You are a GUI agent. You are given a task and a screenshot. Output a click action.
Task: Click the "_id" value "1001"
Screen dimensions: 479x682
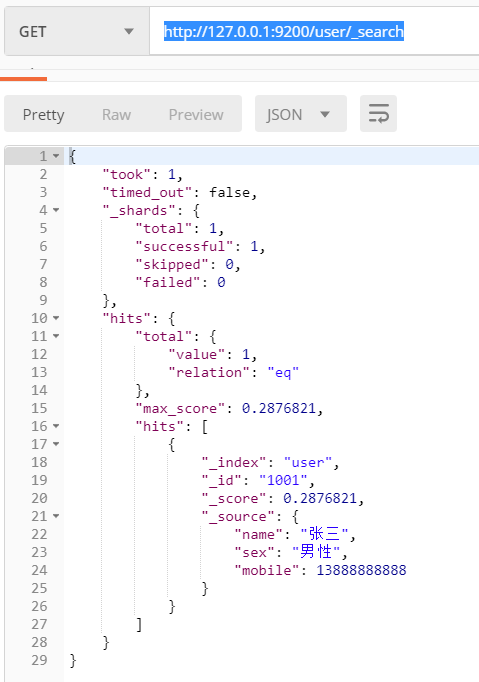tap(284, 480)
